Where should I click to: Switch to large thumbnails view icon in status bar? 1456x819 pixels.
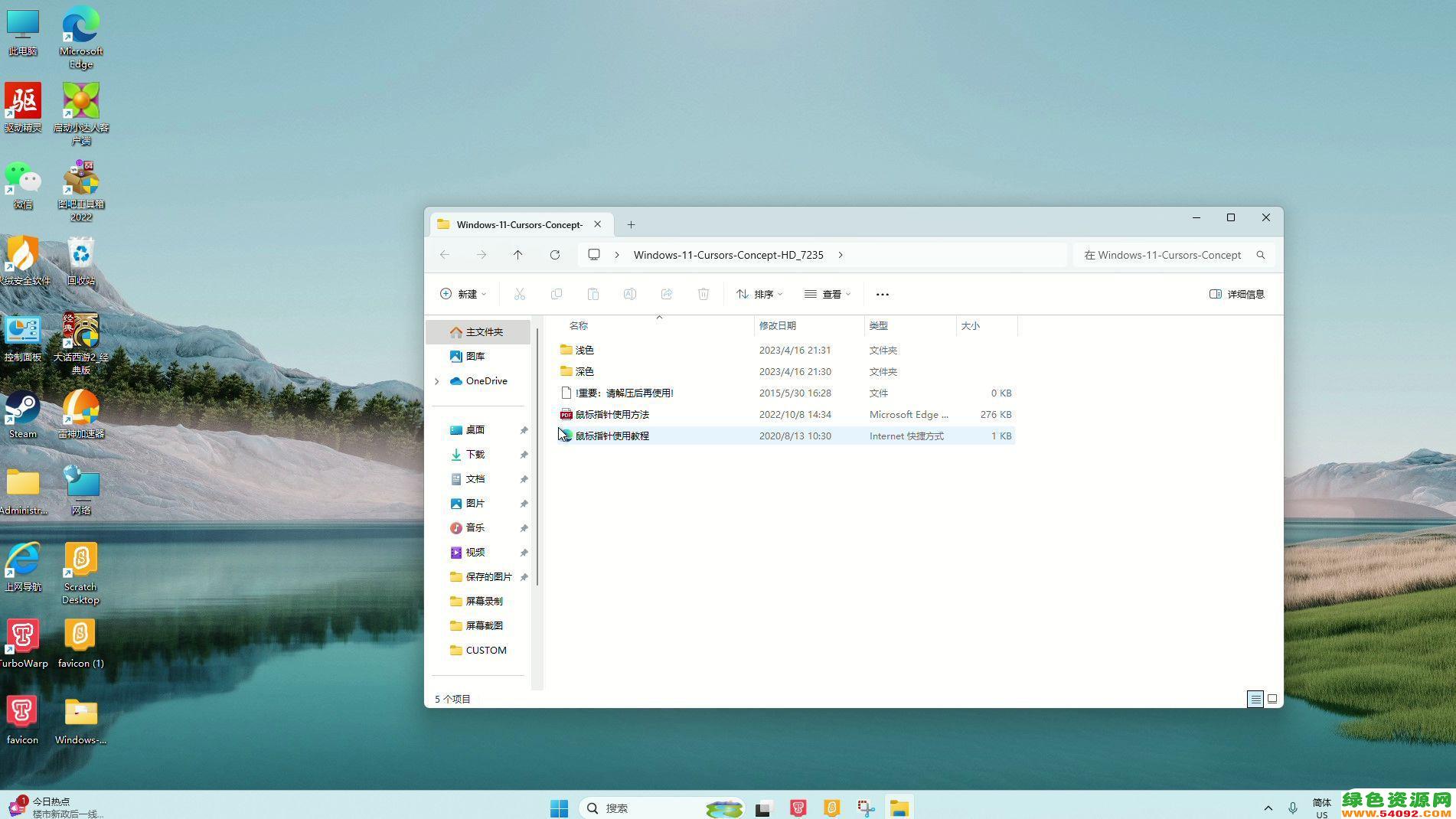click(1272, 699)
